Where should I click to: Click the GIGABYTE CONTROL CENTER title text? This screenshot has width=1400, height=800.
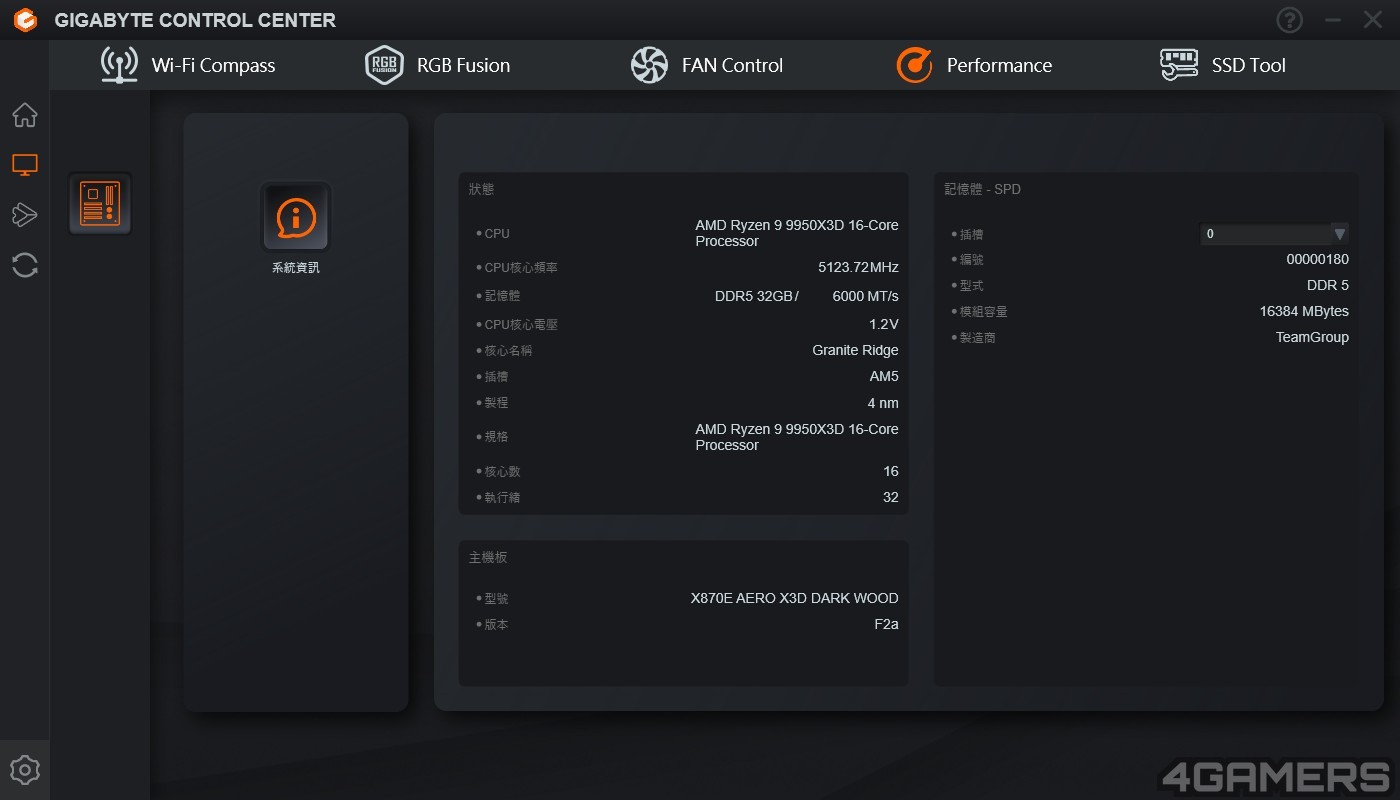(x=195, y=20)
